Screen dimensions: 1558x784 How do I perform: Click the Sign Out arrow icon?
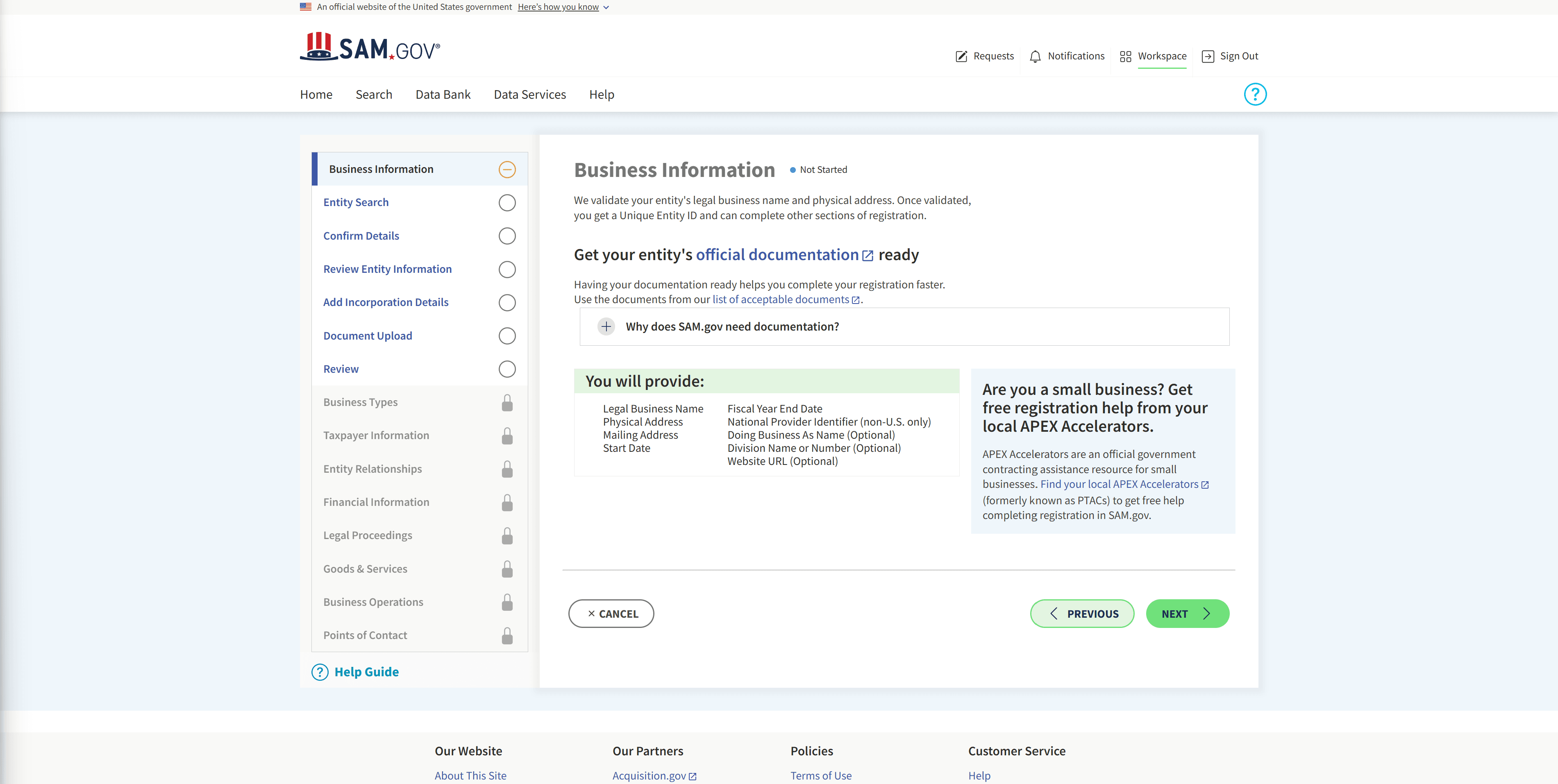pyautogui.click(x=1207, y=56)
